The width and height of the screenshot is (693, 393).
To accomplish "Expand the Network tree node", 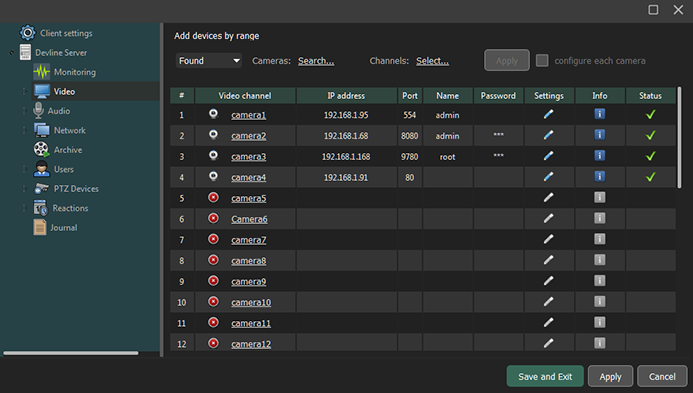I will click(x=25, y=130).
